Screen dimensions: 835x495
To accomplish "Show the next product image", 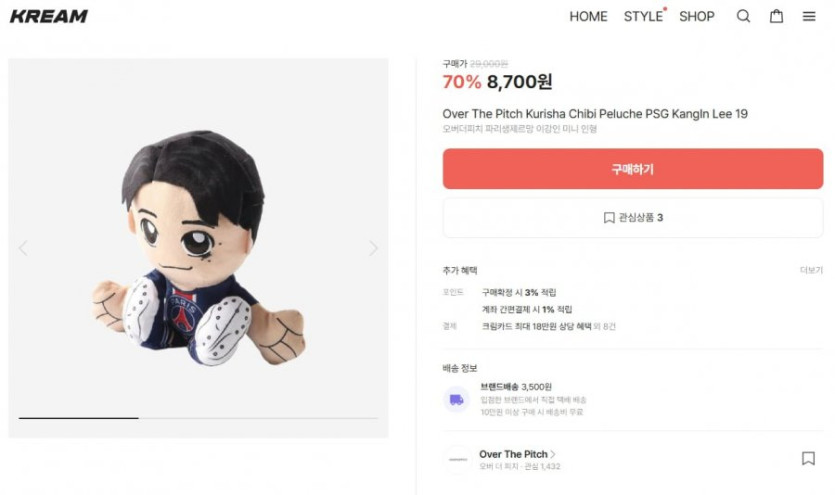I will click(373, 248).
